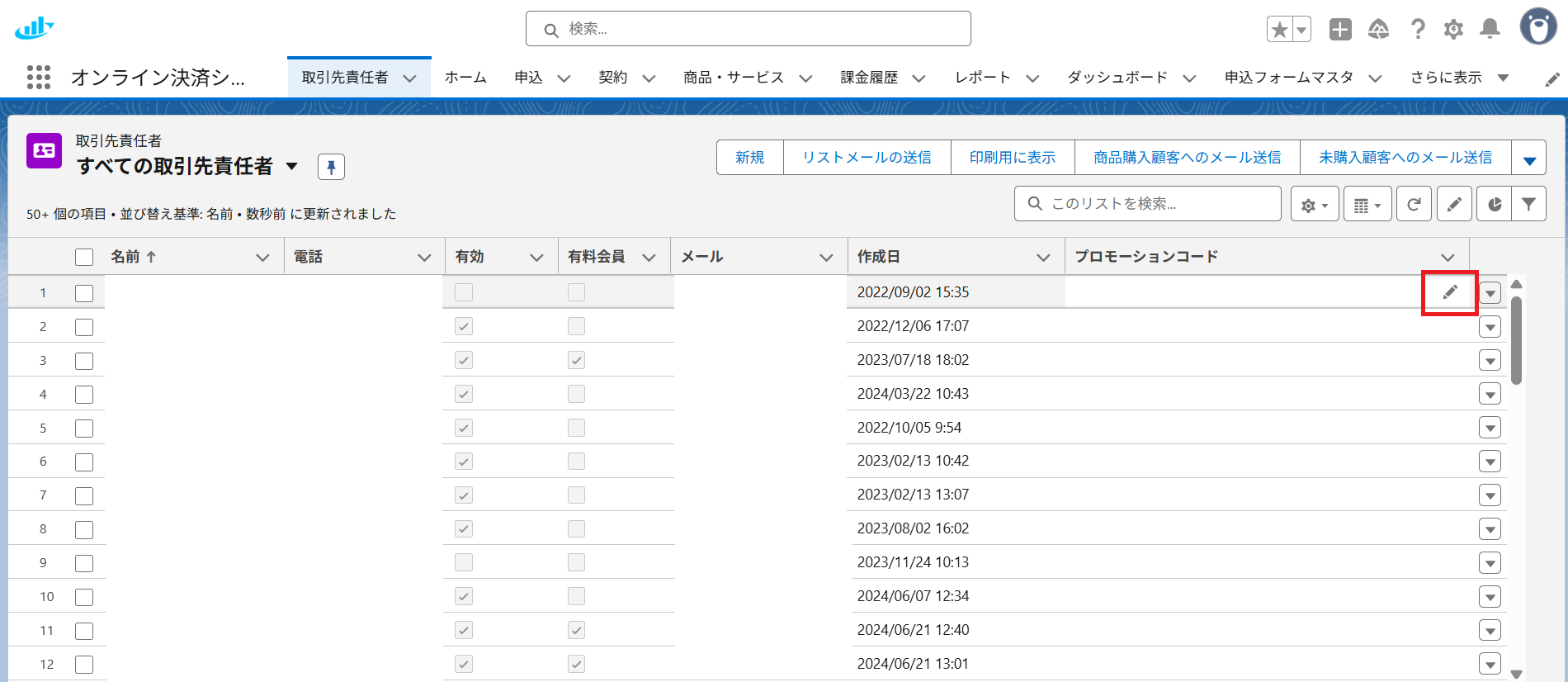Pin this list view
This screenshot has height=682, width=1568.
tap(331, 167)
